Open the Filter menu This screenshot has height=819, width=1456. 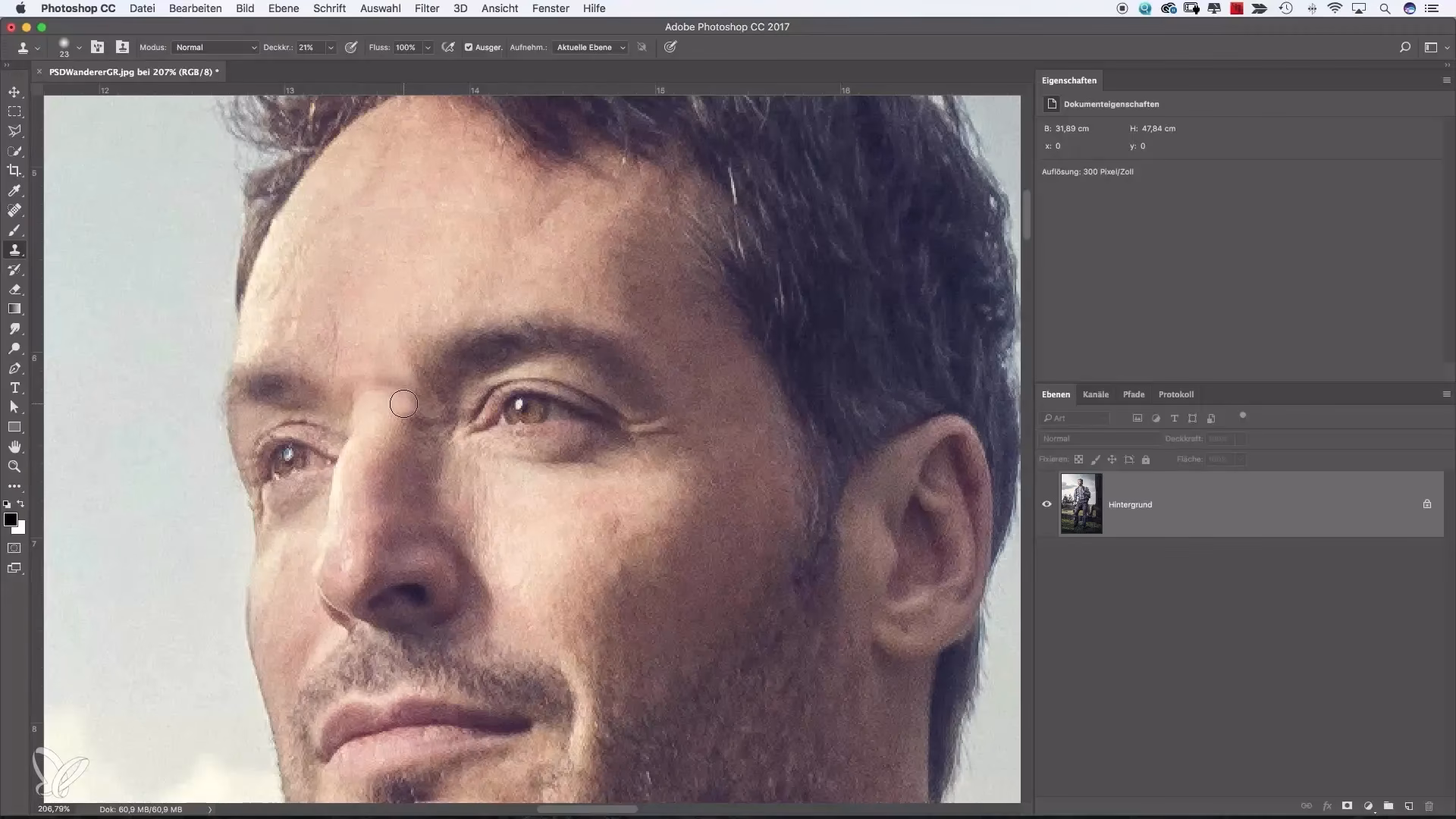coord(427,8)
